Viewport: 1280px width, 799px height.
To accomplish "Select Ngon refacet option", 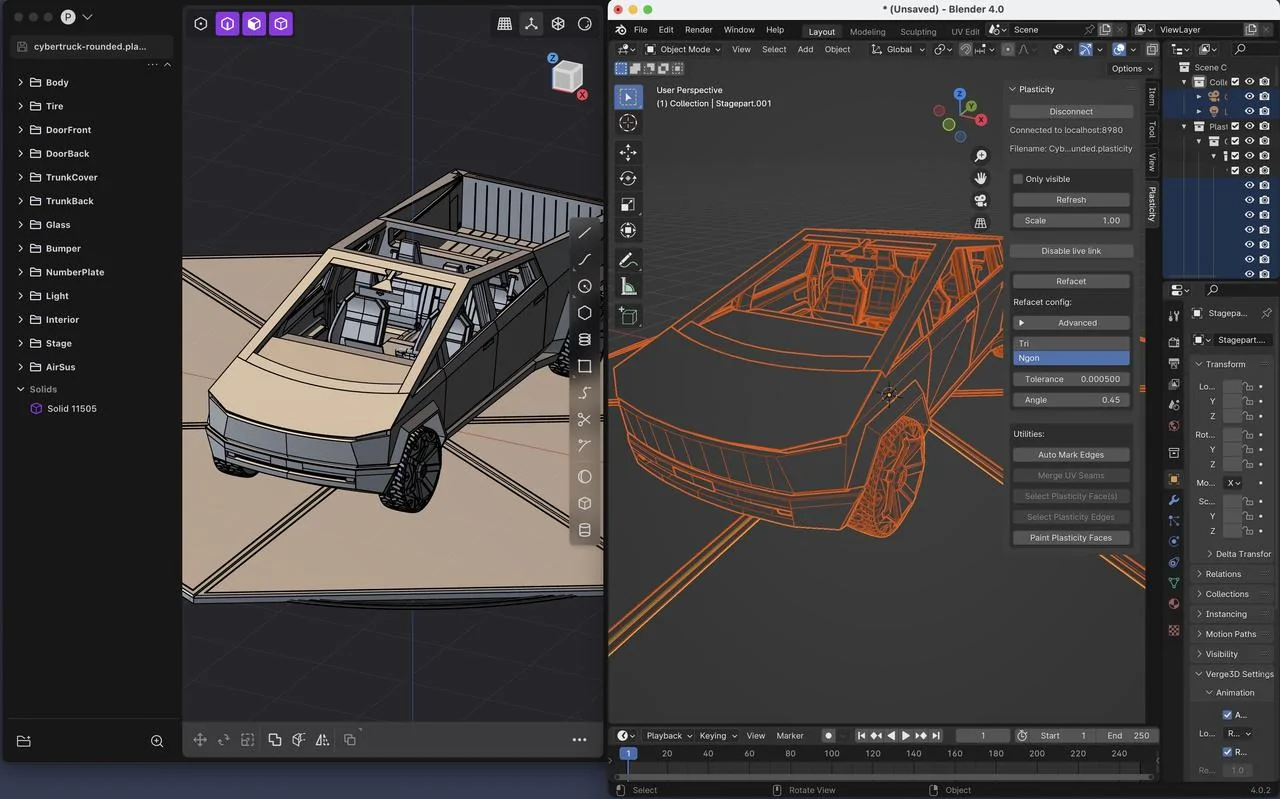I will pyautogui.click(x=1071, y=357).
